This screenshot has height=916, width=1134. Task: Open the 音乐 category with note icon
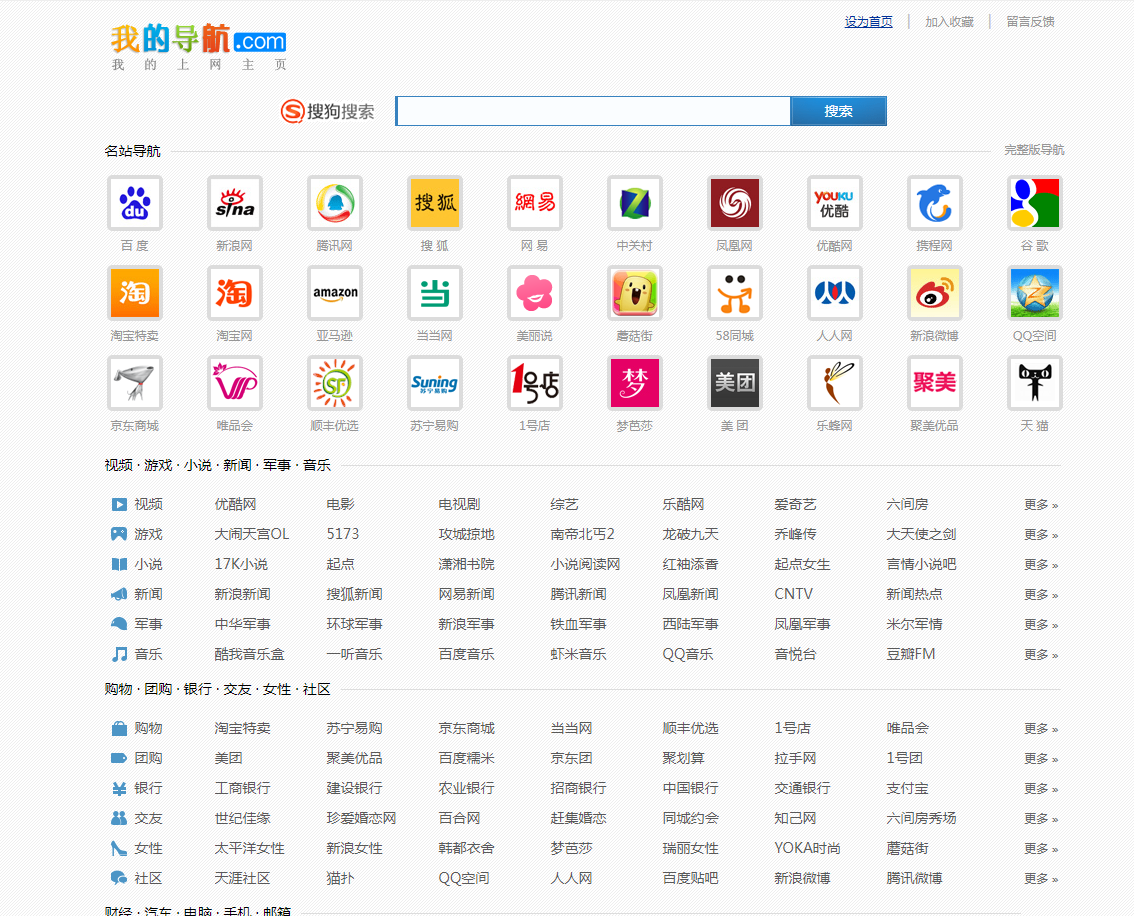(137, 654)
